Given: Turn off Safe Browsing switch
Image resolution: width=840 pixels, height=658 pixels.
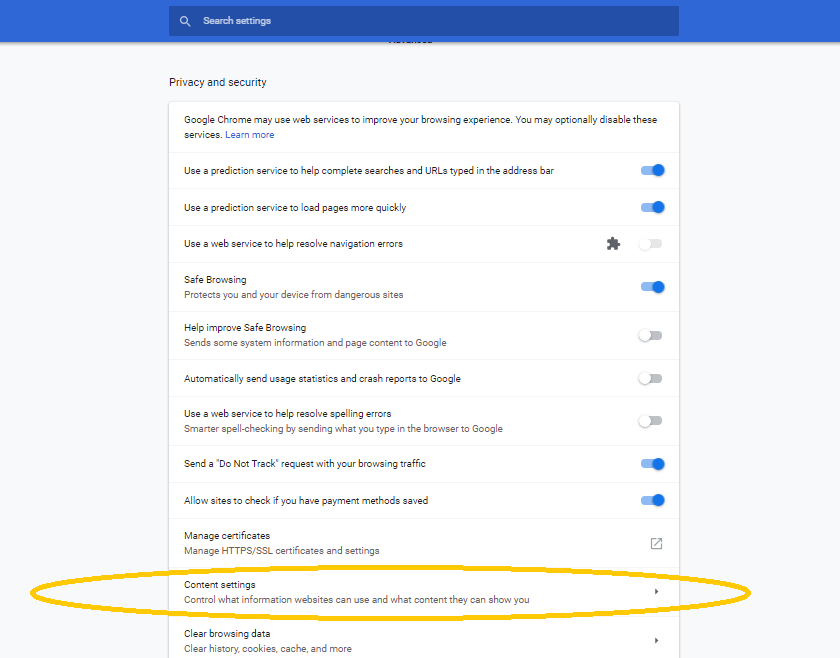Looking at the screenshot, I should [652, 287].
